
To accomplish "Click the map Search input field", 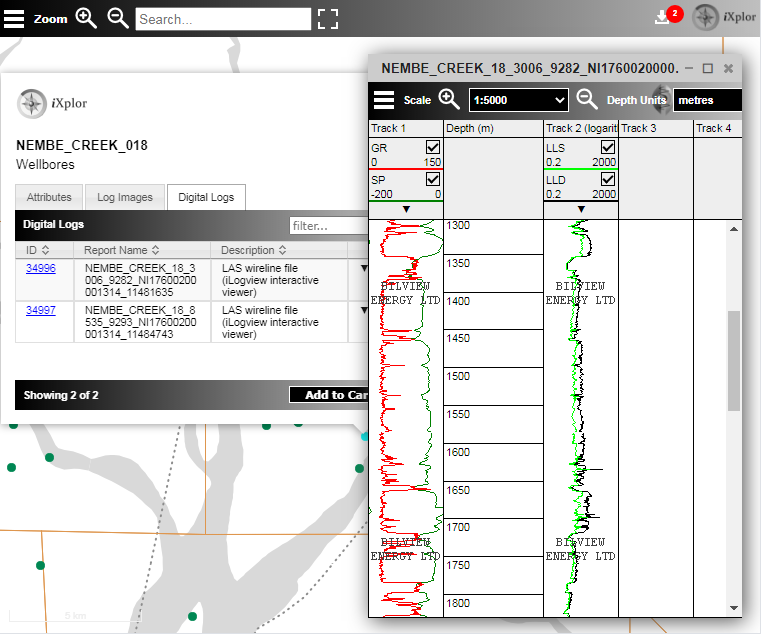I will click(223, 19).
